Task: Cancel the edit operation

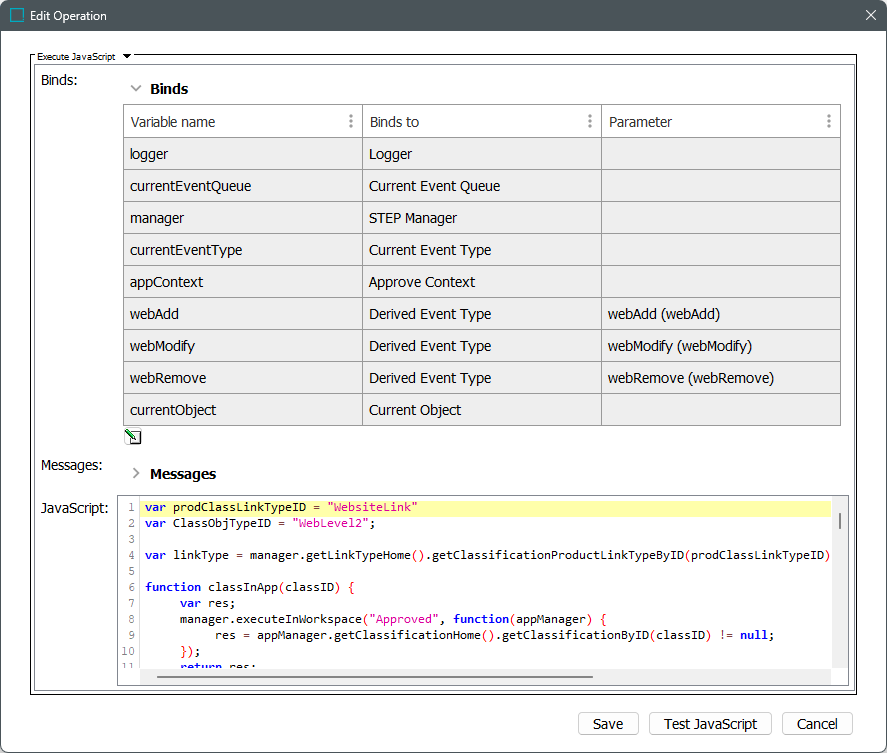Action: pos(817,724)
